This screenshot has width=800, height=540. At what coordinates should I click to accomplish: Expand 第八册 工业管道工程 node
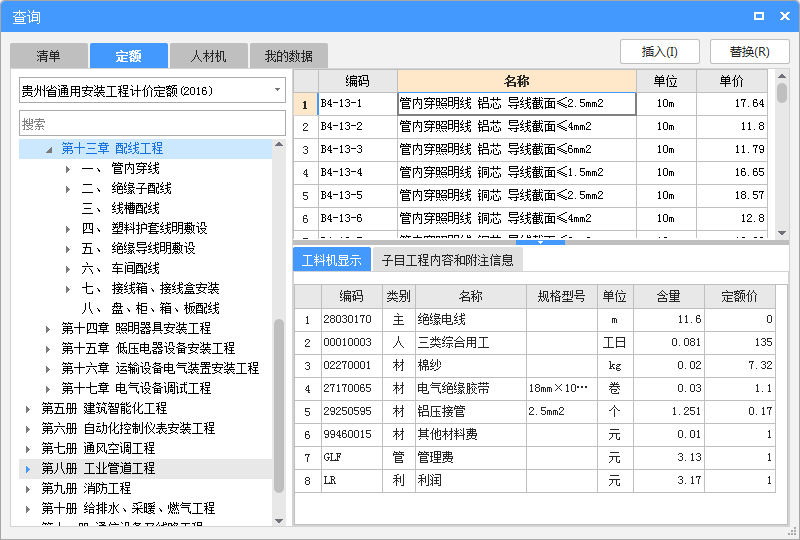(x=28, y=469)
